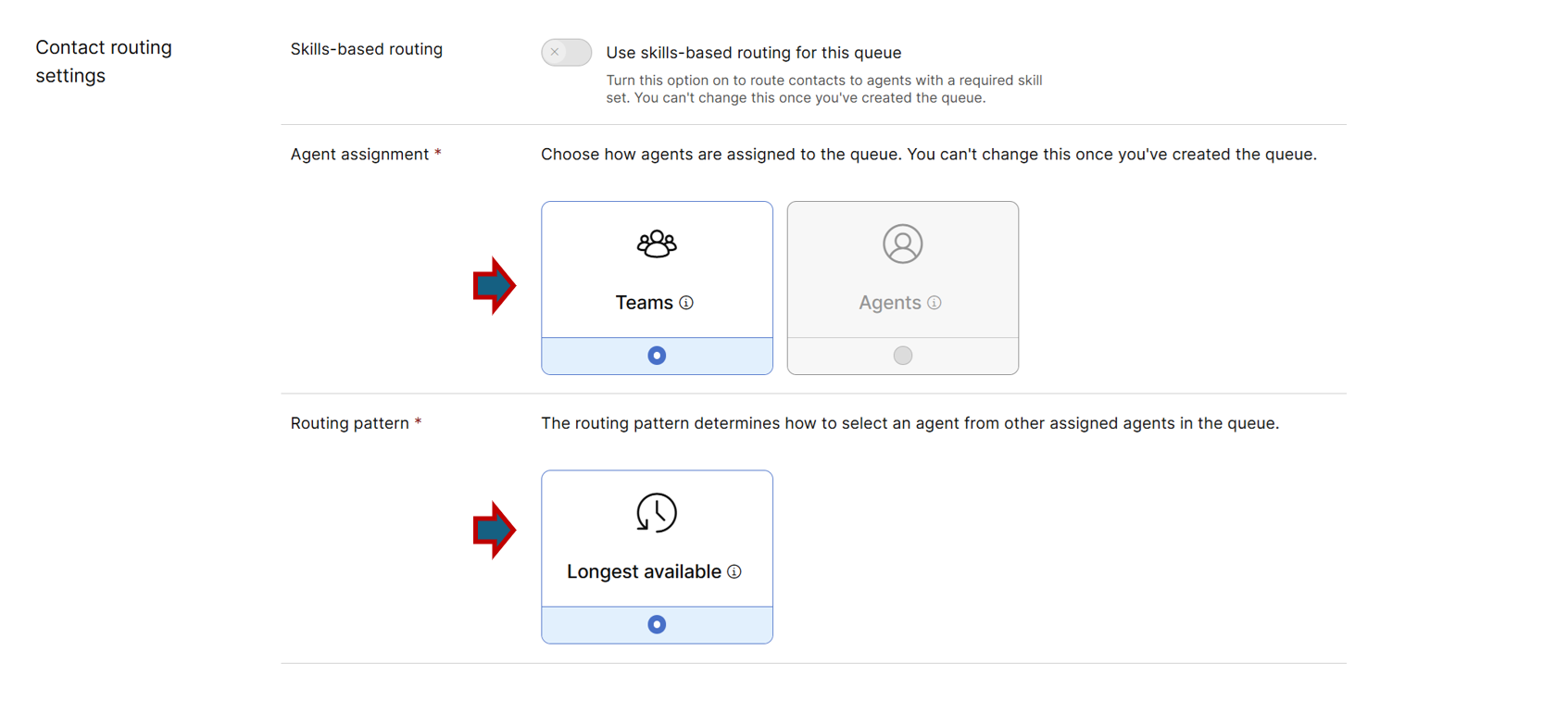
Task: Click the Agents person icon
Action: (x=902, y=244)
